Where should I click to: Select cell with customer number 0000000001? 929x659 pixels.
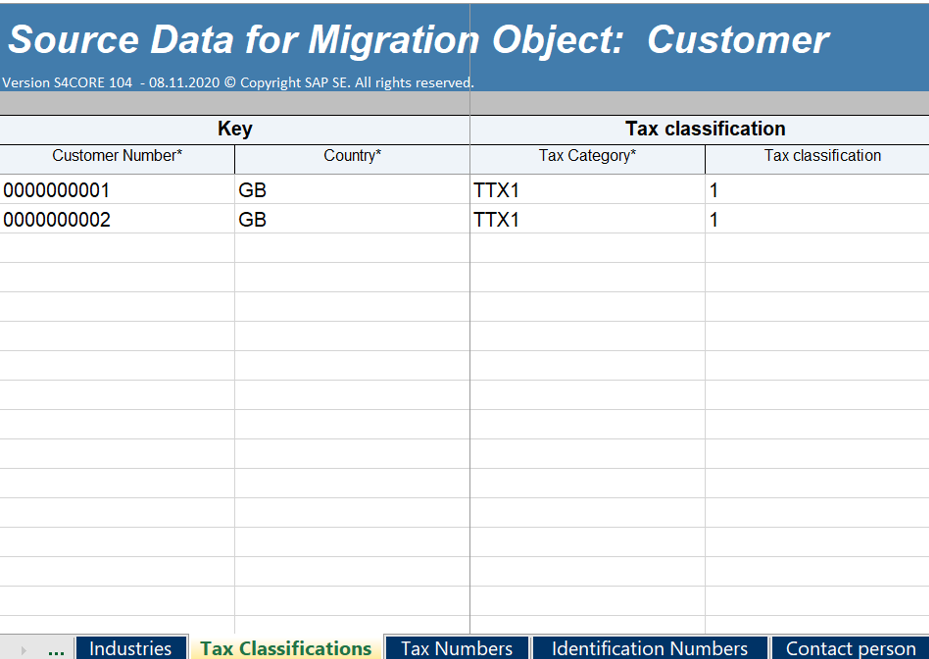click(x=117, y=190)
